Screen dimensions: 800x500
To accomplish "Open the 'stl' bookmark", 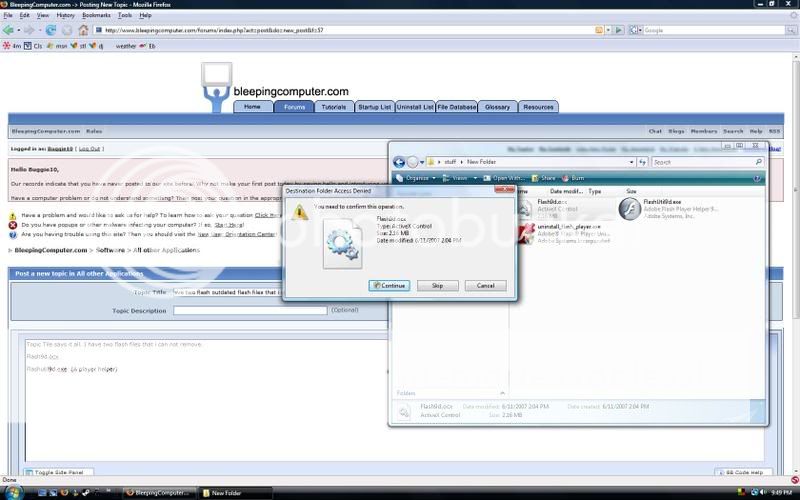I will click(79, 46).
